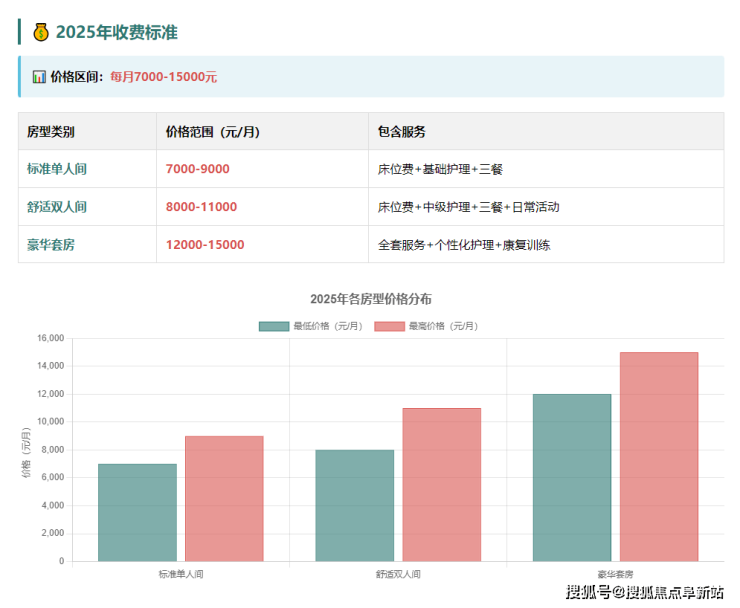This screenshot has width=740, height=608.
Task: Click the money bag icon beside 2025年收费标准
Action: pos(41,32)
